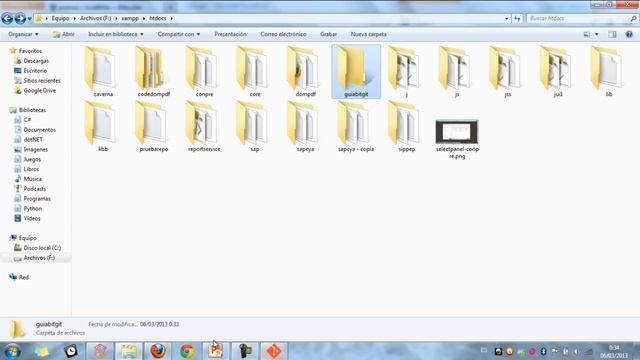640x360 pixels.
Task: Select the jui1 folder
Action: pos(558,71)
